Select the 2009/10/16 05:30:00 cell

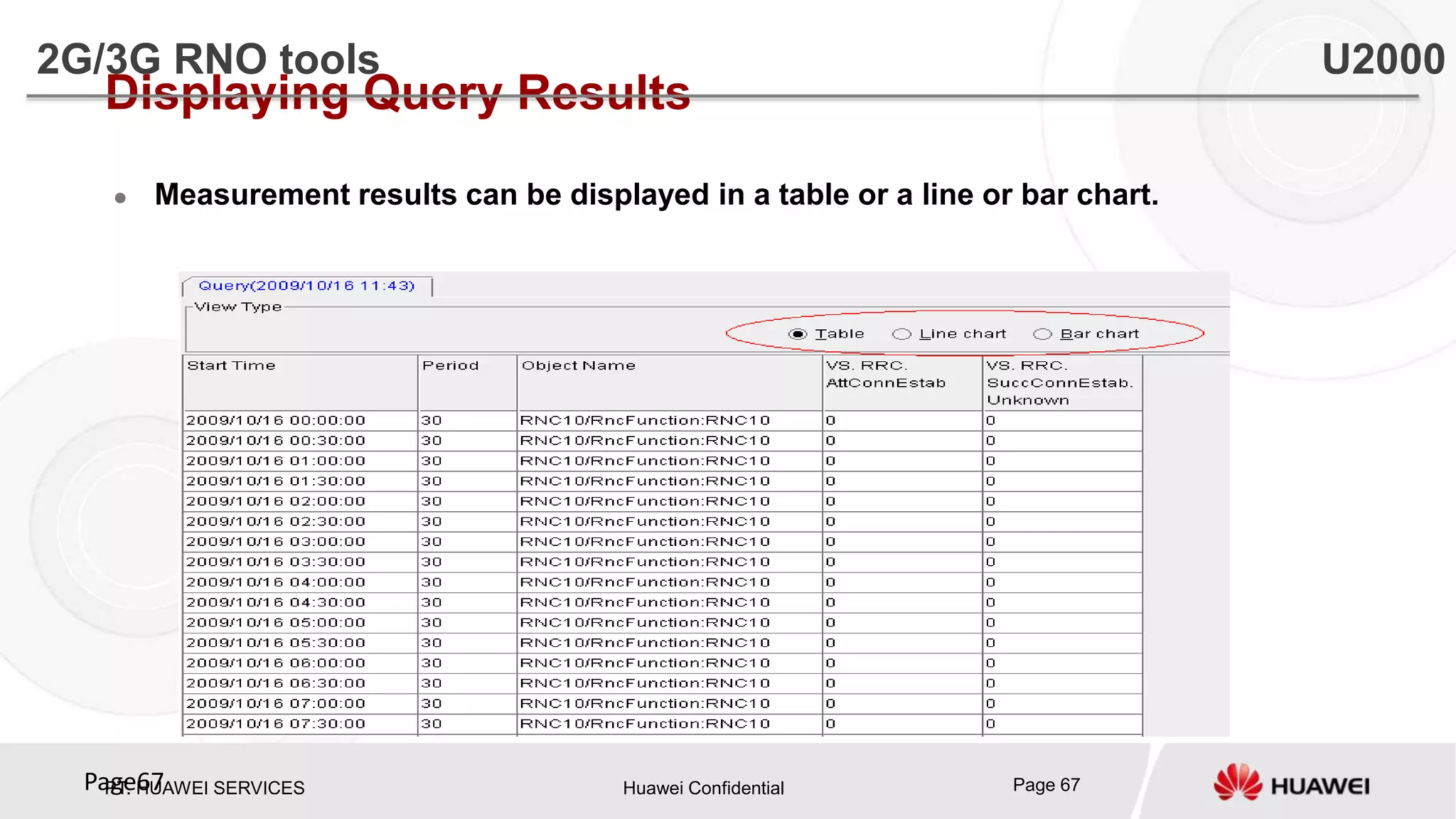click(x=300, y=643)
